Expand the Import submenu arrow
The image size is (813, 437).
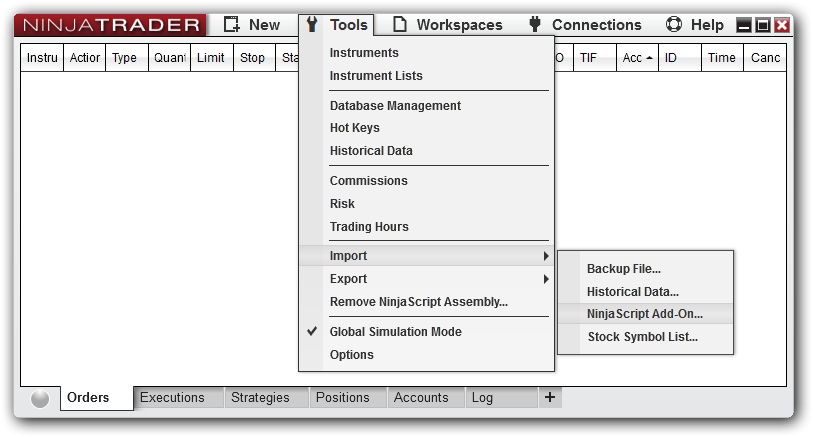point(545,256)
